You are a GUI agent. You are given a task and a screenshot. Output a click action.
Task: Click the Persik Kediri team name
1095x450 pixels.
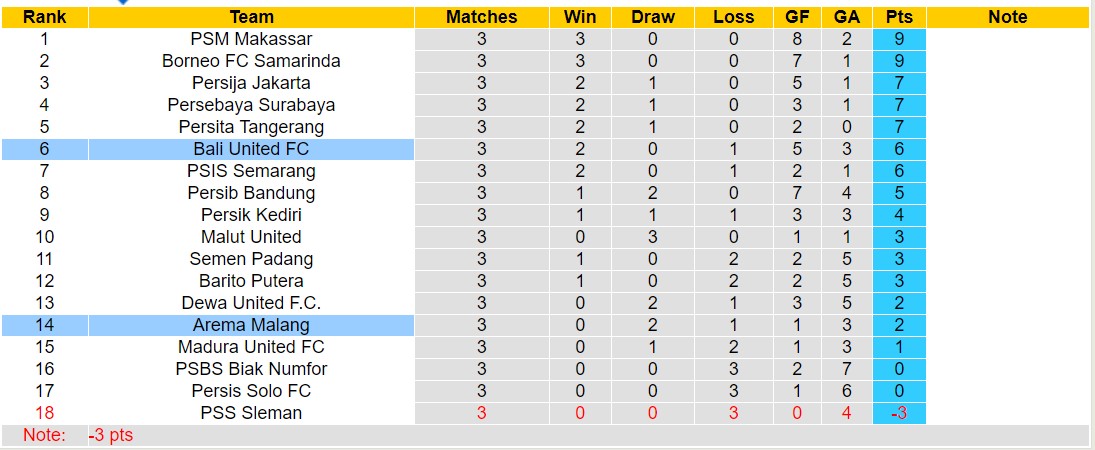click(x=251, y=215)
